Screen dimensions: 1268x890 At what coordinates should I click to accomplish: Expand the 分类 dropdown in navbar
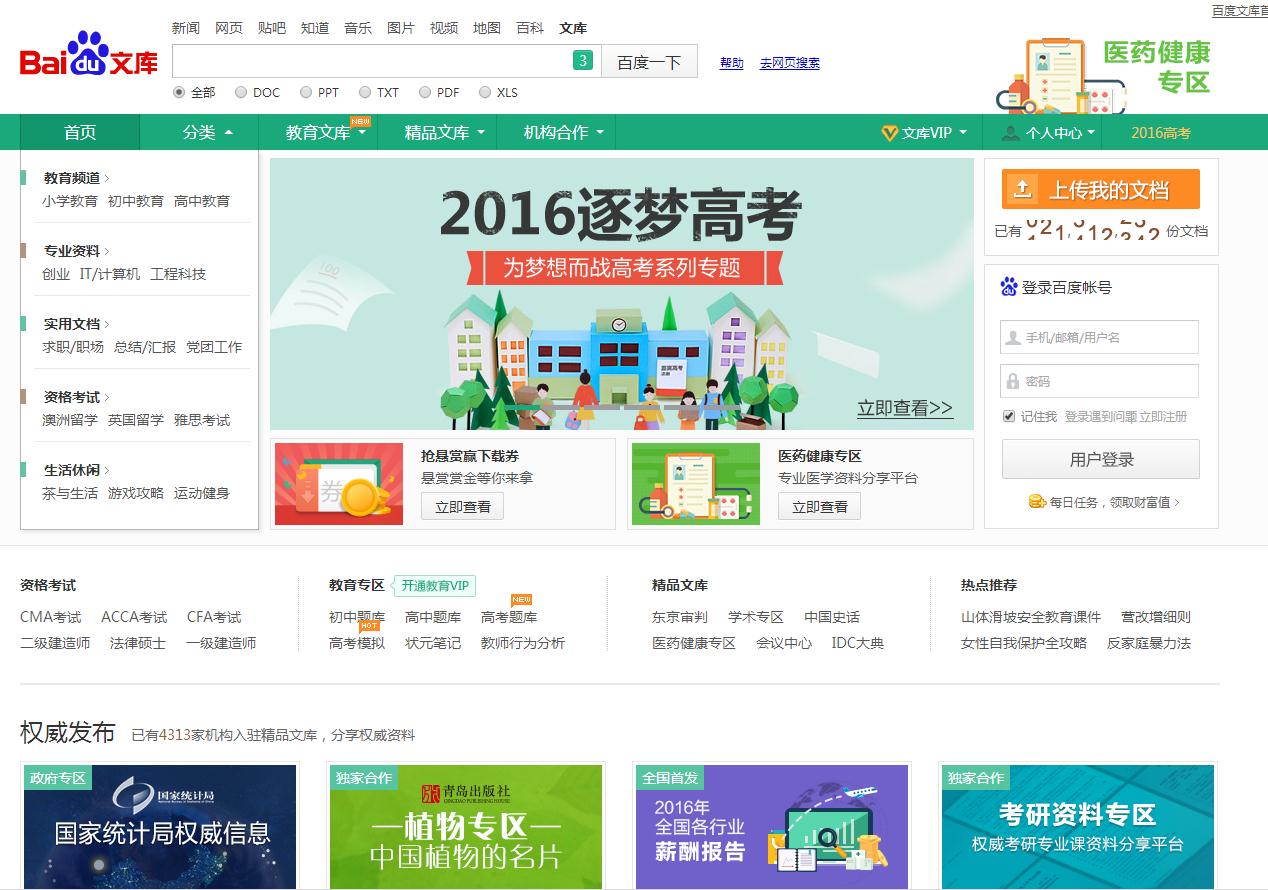(208, 133)
